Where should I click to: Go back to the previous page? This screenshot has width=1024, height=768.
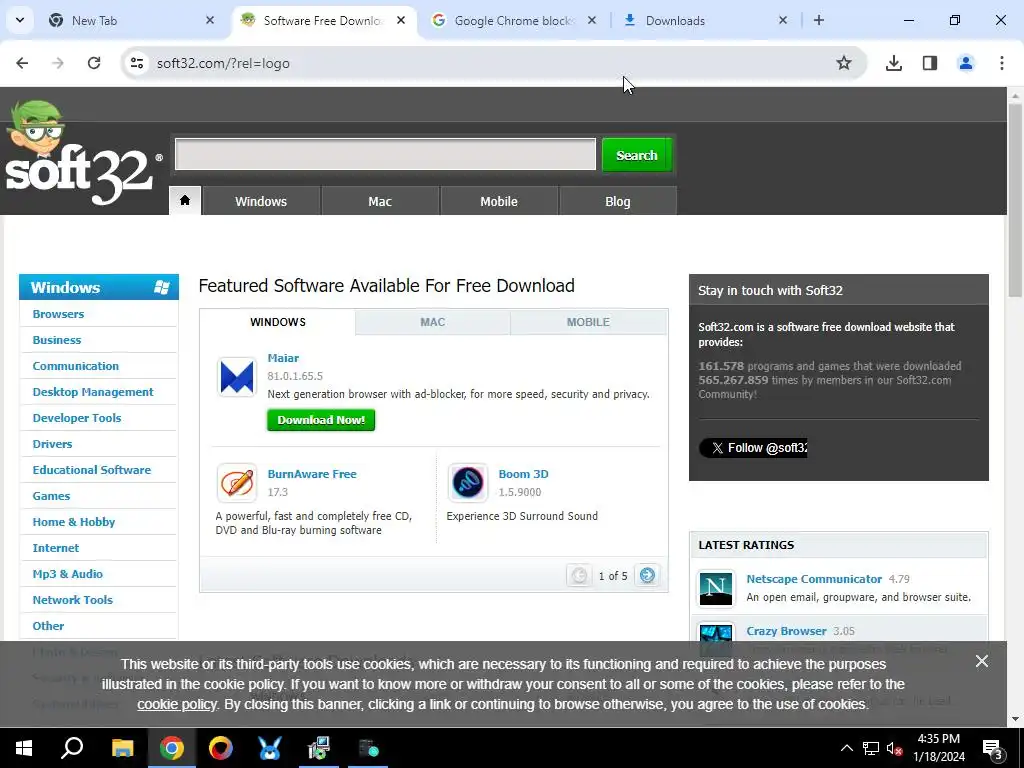[22, 63]
